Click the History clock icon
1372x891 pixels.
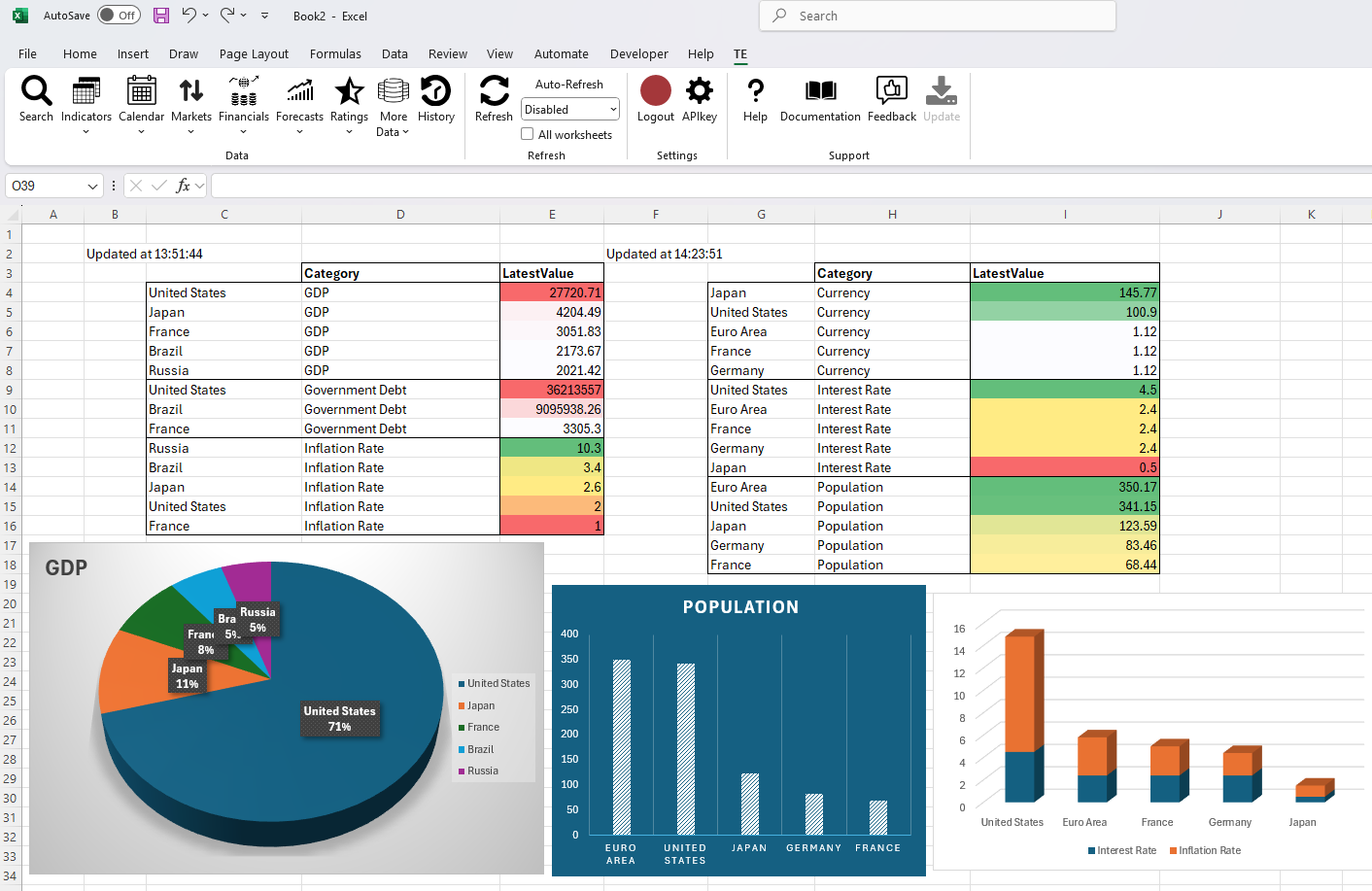pyautogui.click(x=435, y=91)
